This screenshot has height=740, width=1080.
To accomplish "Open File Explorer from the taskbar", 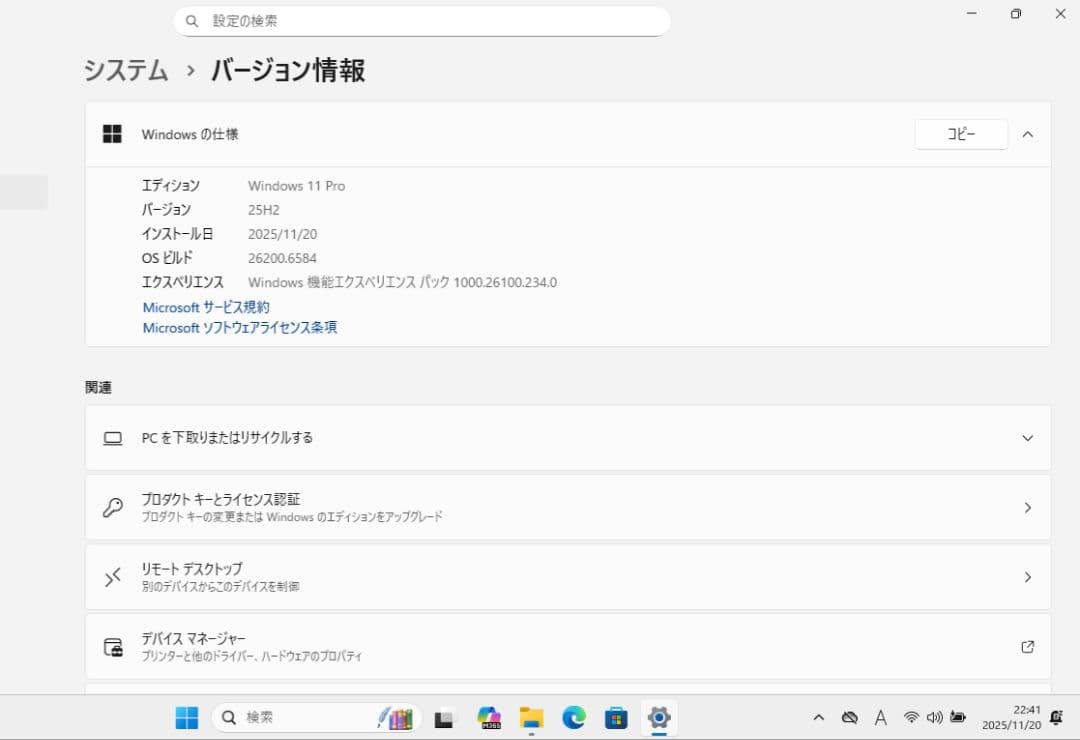I will point(531,717).
